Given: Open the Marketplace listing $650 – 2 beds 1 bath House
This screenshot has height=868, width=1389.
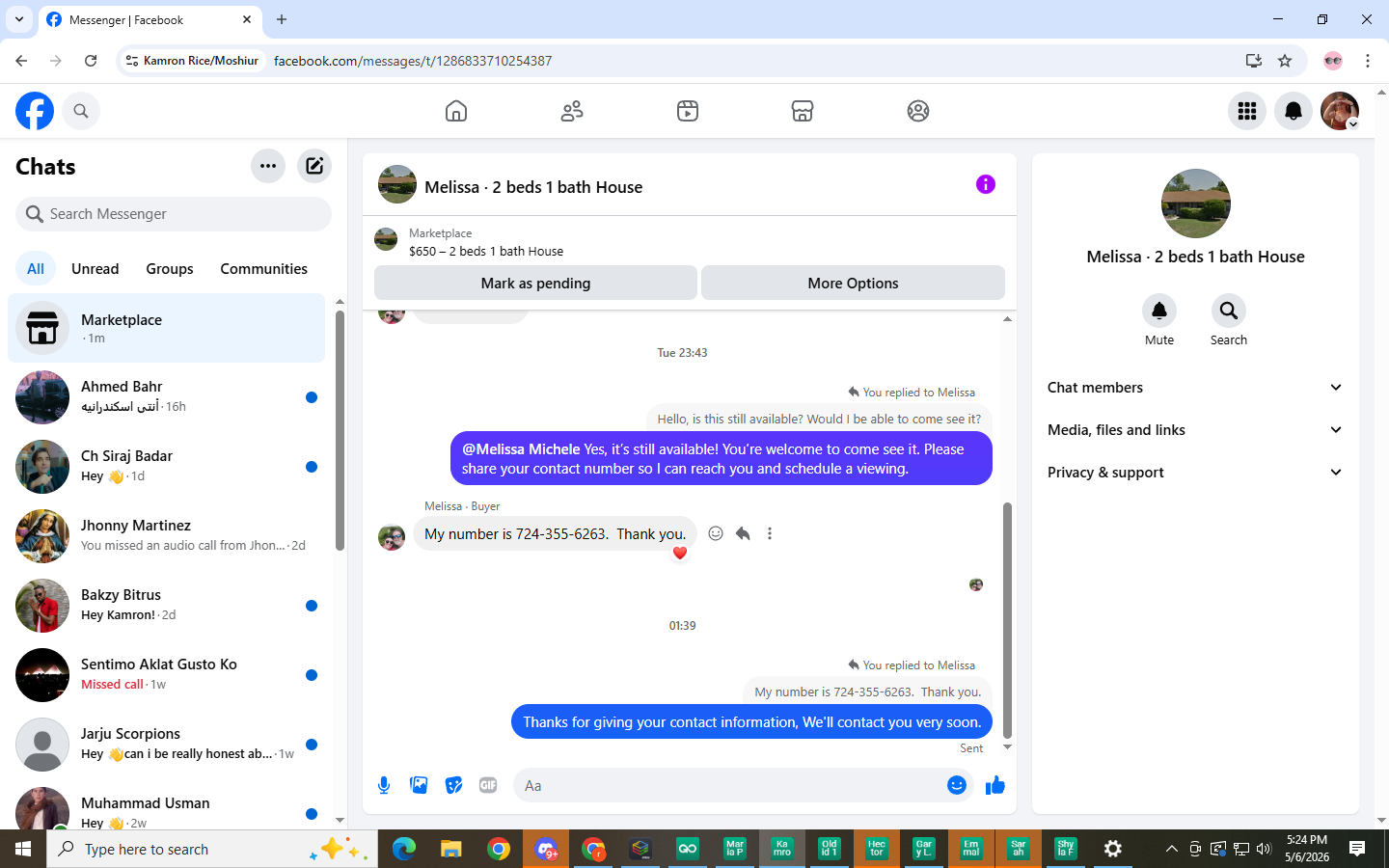Looking at the screenshot, I should [486, 251].
